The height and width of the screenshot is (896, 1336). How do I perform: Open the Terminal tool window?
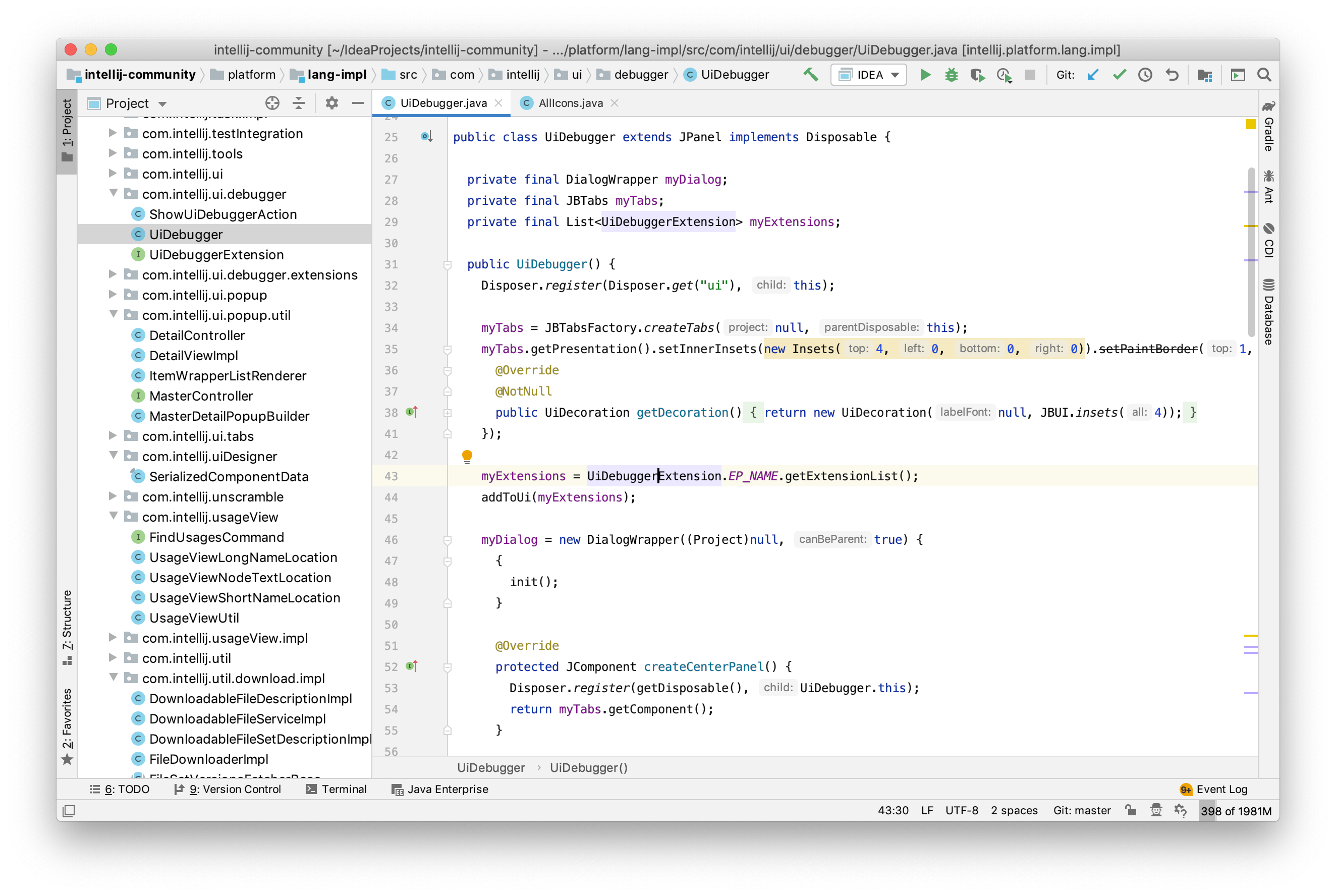(337, 789)
